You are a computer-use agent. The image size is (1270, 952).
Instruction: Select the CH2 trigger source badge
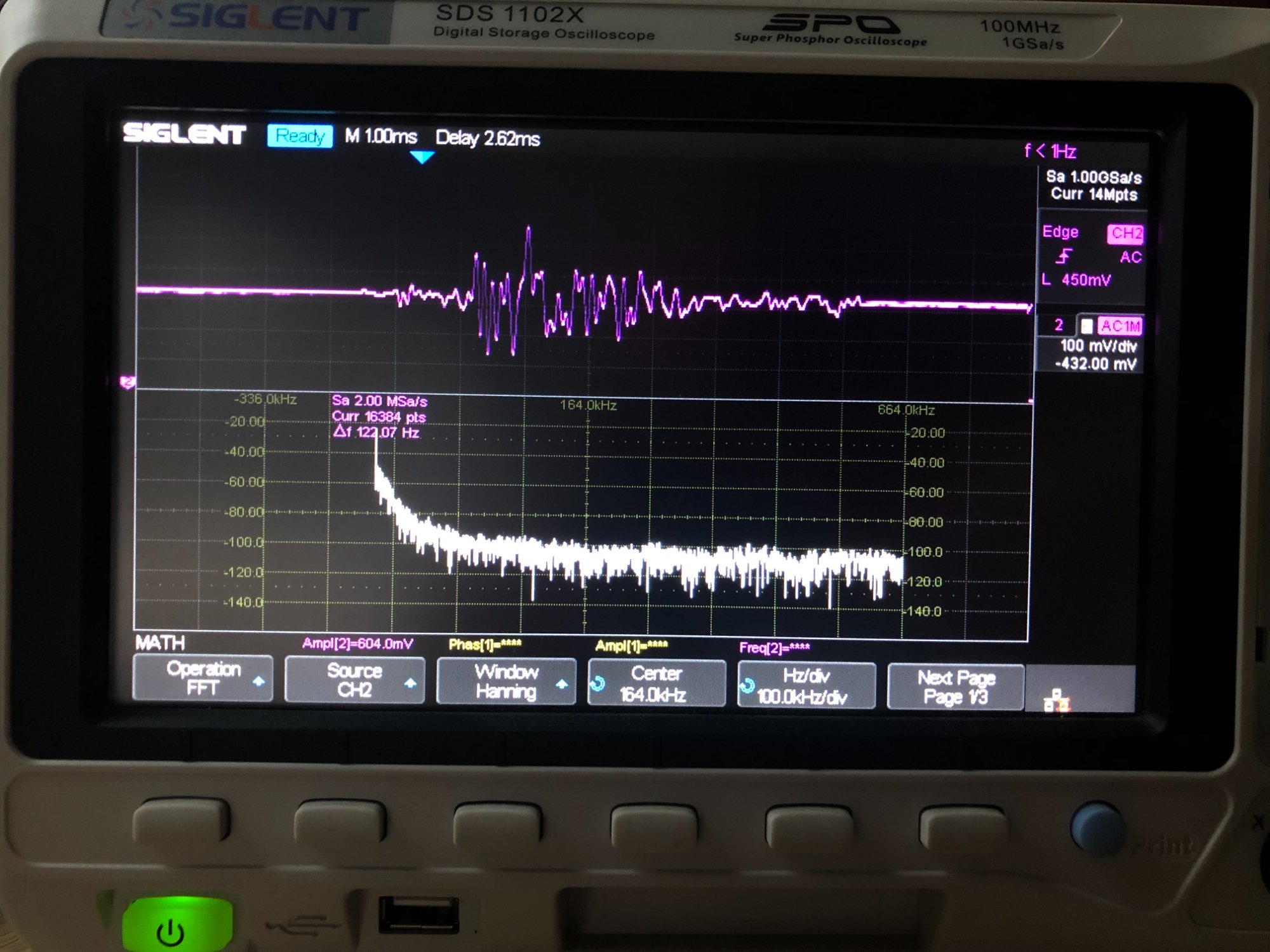click(1125, 234)
